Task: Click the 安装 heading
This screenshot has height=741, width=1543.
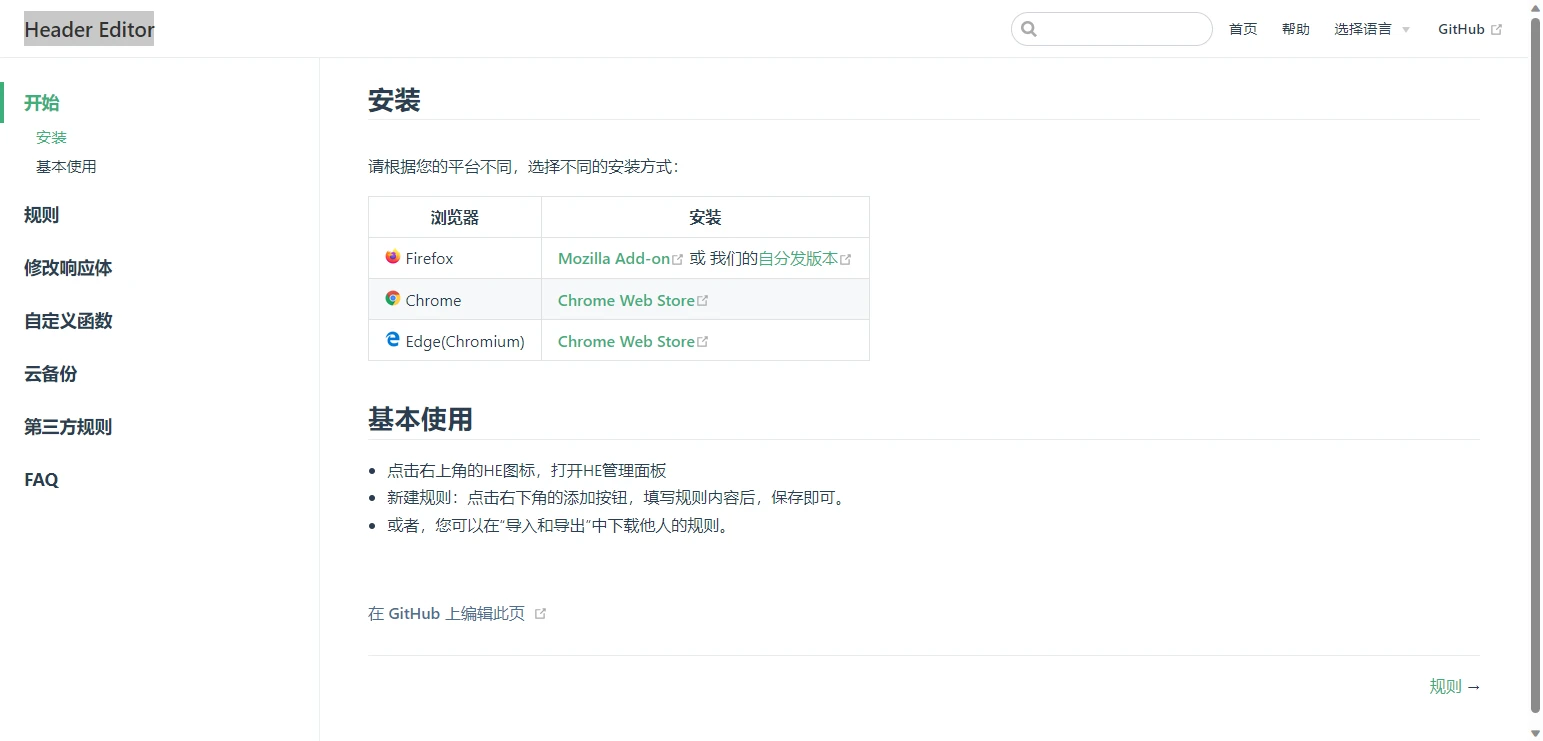Action: pyautogui.click(x=394, y=101)
